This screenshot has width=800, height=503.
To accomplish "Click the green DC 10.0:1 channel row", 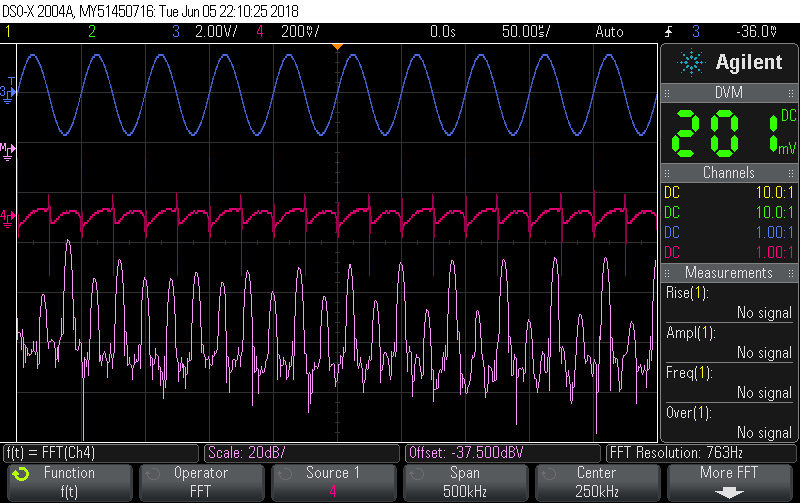I will [729, 212].
